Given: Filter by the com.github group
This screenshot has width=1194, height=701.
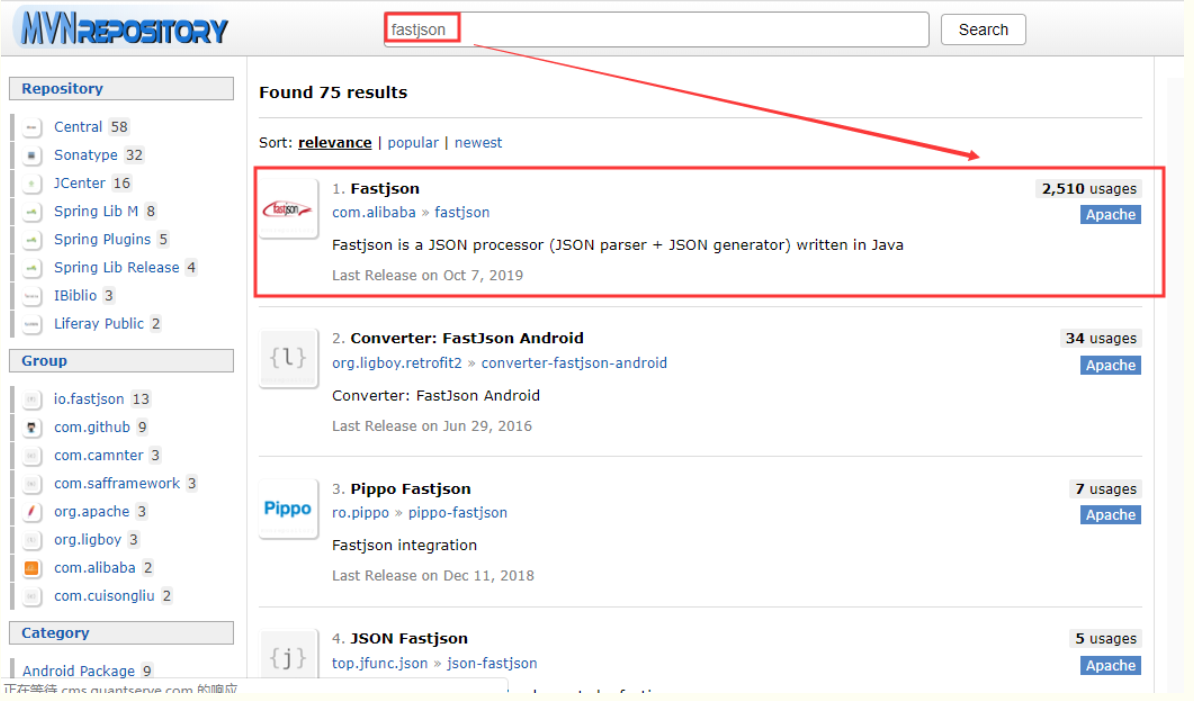Looking at the screenshot, I should tap(91, 427).
